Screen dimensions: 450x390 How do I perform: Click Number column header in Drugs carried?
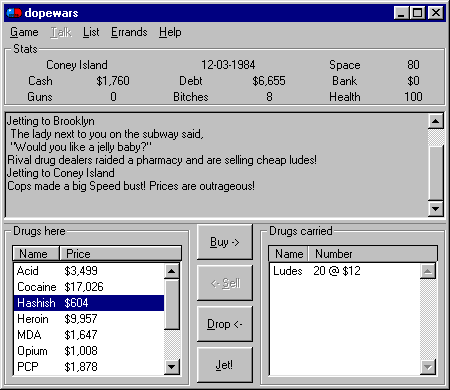coord(373,254)
